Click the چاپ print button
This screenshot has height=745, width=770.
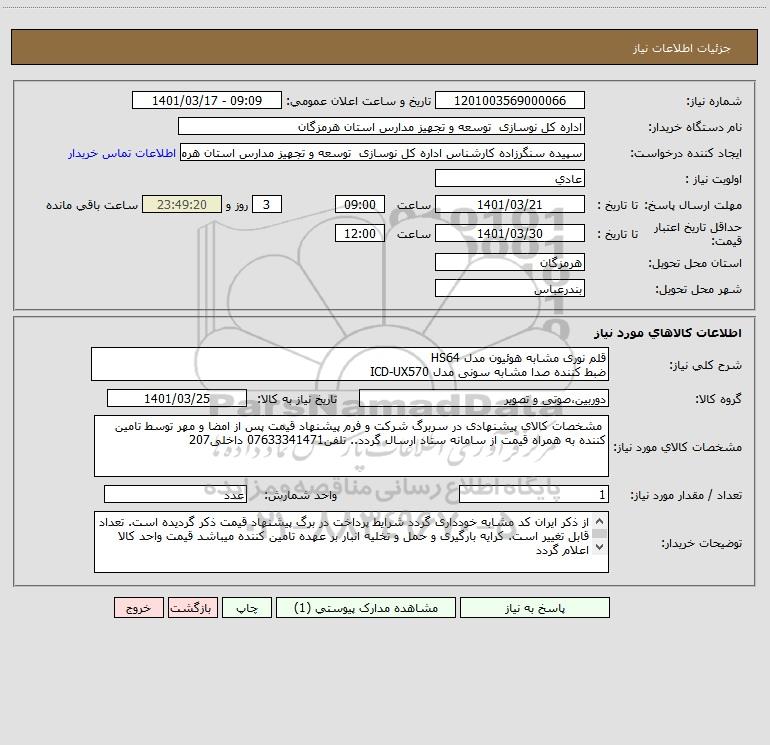(247, 608)
